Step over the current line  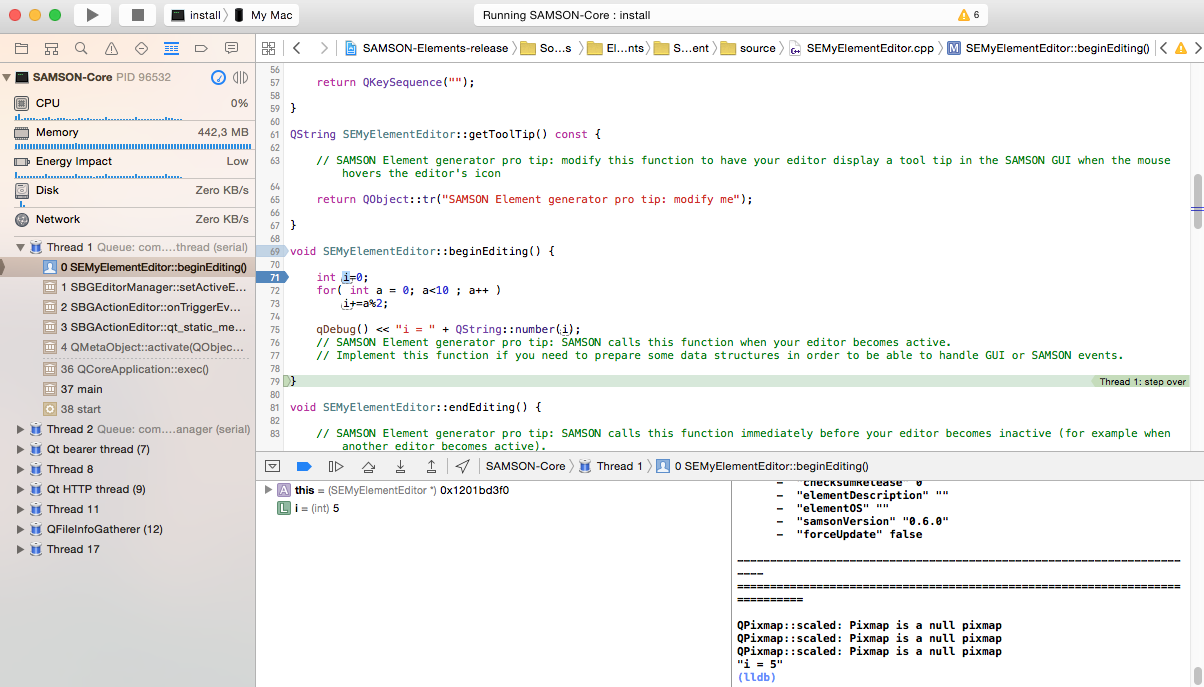(370, 466)
